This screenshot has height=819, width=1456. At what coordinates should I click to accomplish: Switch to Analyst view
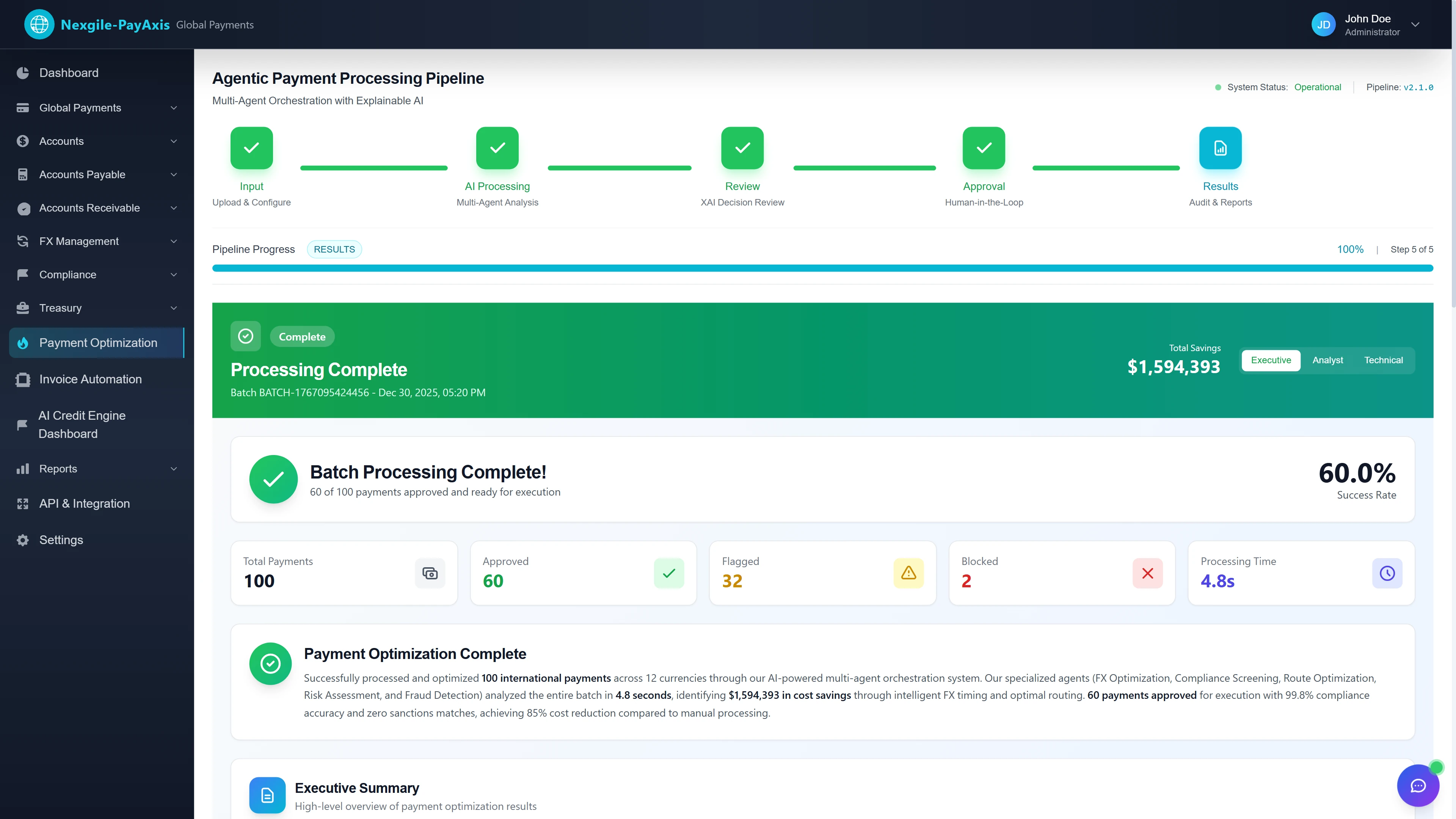pos(1327,360)
